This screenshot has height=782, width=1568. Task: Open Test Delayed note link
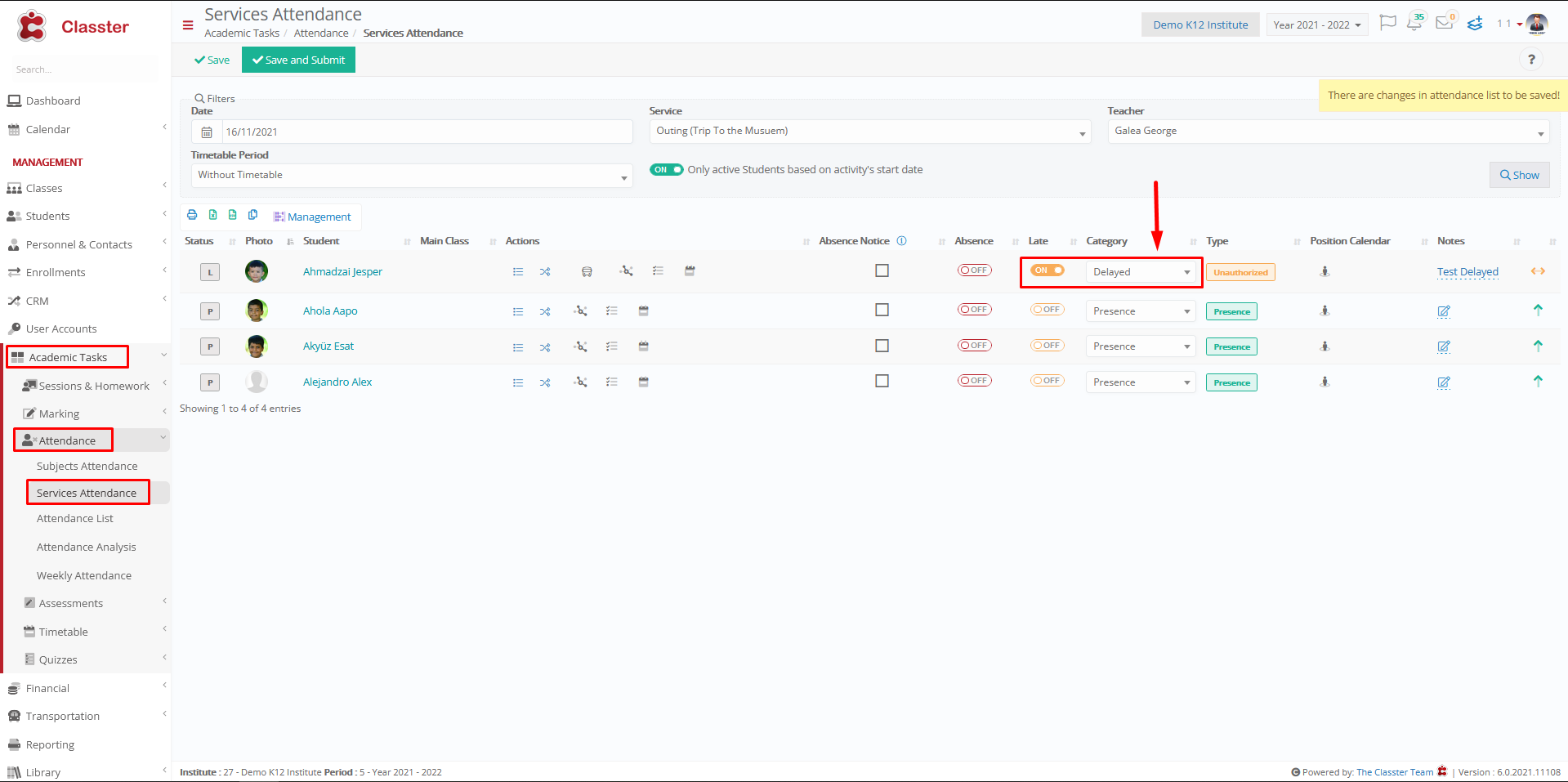coord(1467,272)
